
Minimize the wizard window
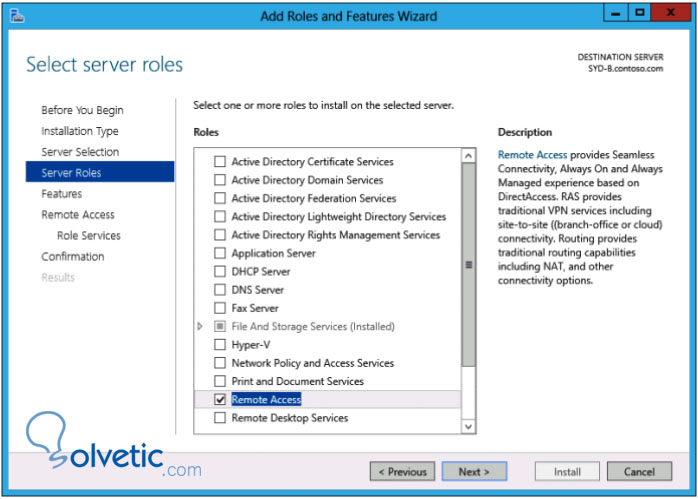tap(616, 13)
